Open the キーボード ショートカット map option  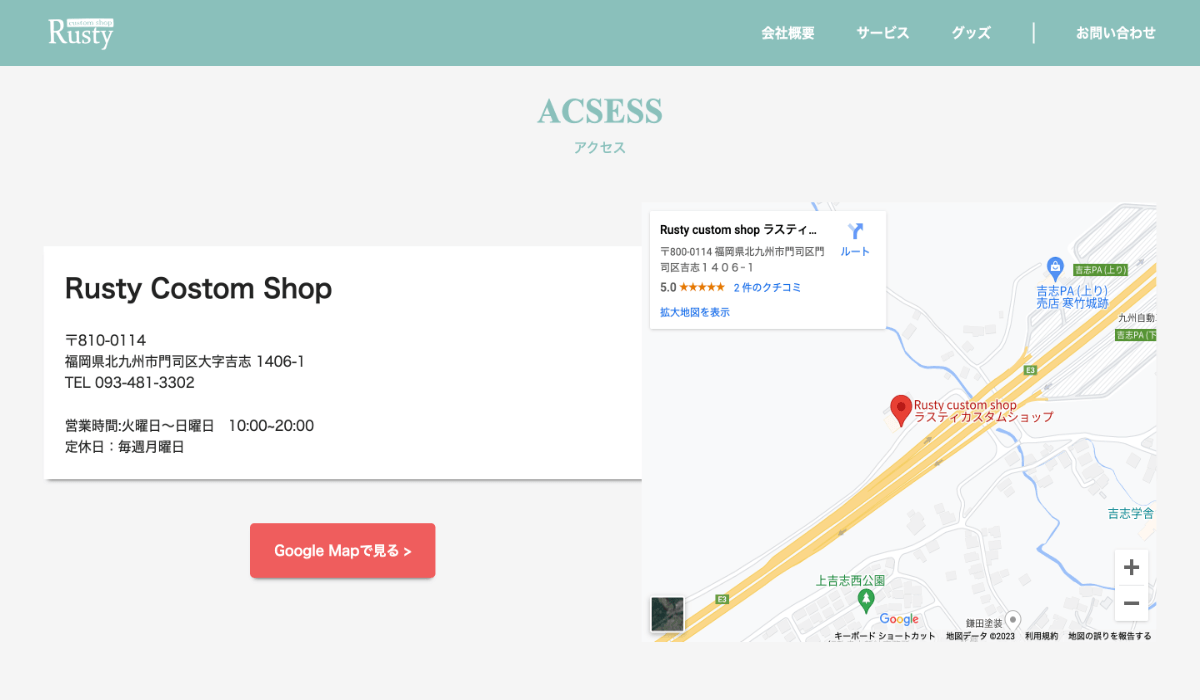pos(885,636)
